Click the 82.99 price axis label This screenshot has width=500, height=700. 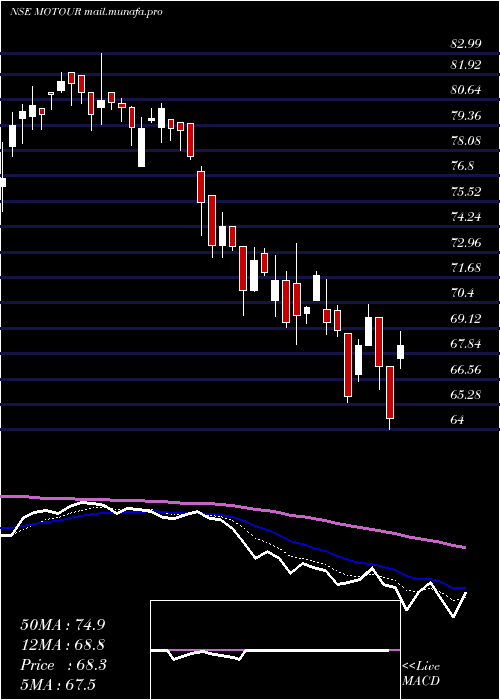(x=466, y=44)
